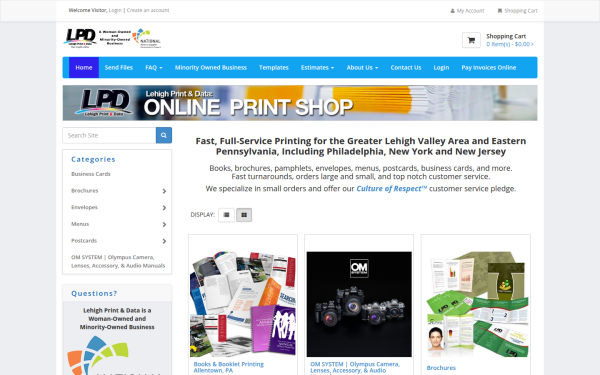Open the Estimates dropdown menu

317,67
